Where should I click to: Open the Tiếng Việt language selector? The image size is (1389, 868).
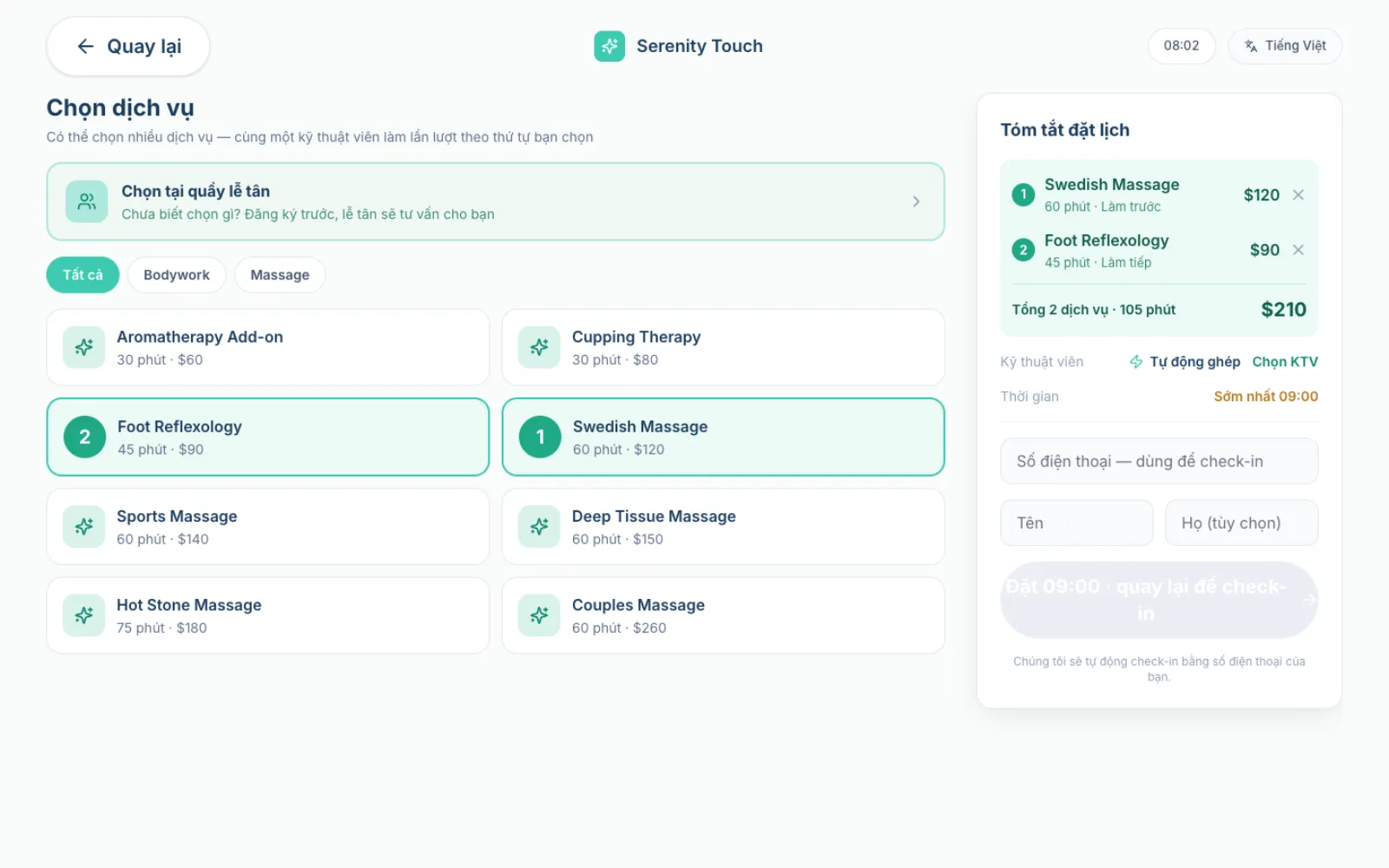pyautogui.click(x=1285, y=46)
